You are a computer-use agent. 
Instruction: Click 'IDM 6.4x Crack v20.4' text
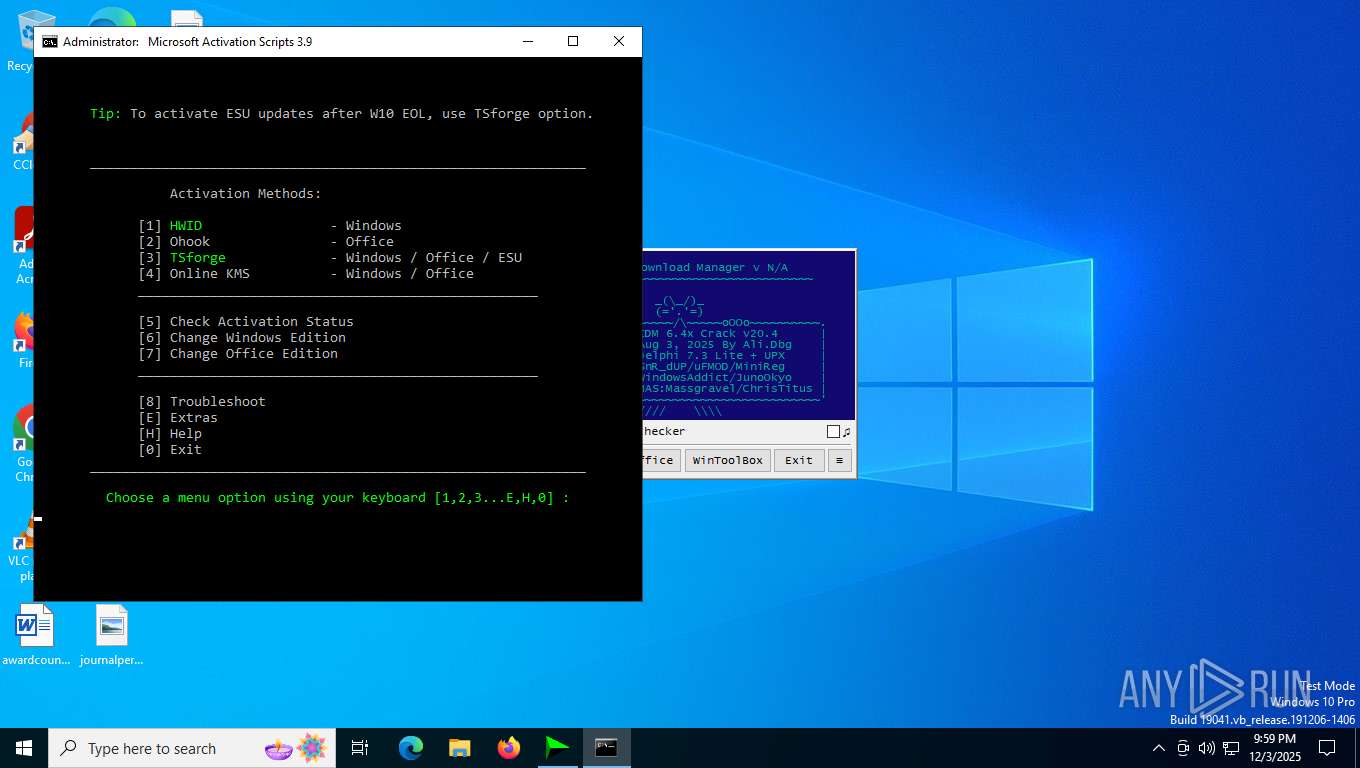[x=710, y=334]
